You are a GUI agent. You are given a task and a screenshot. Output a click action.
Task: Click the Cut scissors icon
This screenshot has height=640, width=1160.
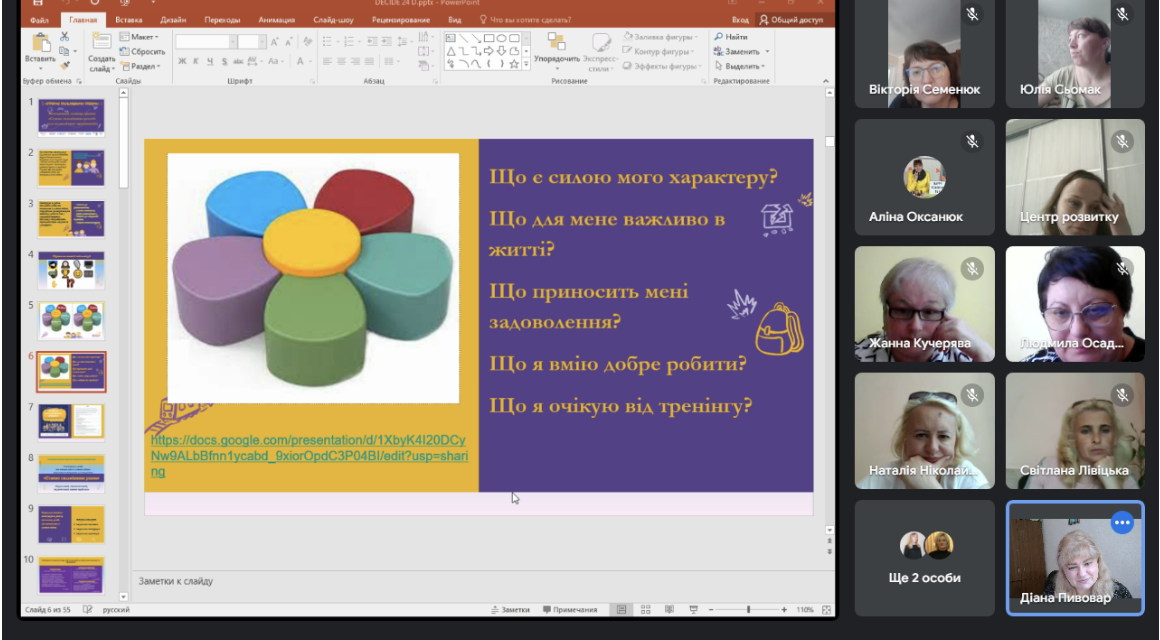pyautogui.click(x=64, y=37)
